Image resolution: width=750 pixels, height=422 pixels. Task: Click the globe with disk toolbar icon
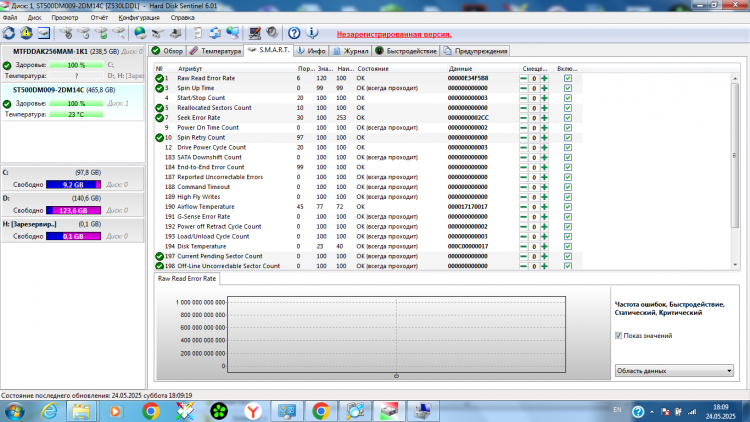(x=140, y=33)
